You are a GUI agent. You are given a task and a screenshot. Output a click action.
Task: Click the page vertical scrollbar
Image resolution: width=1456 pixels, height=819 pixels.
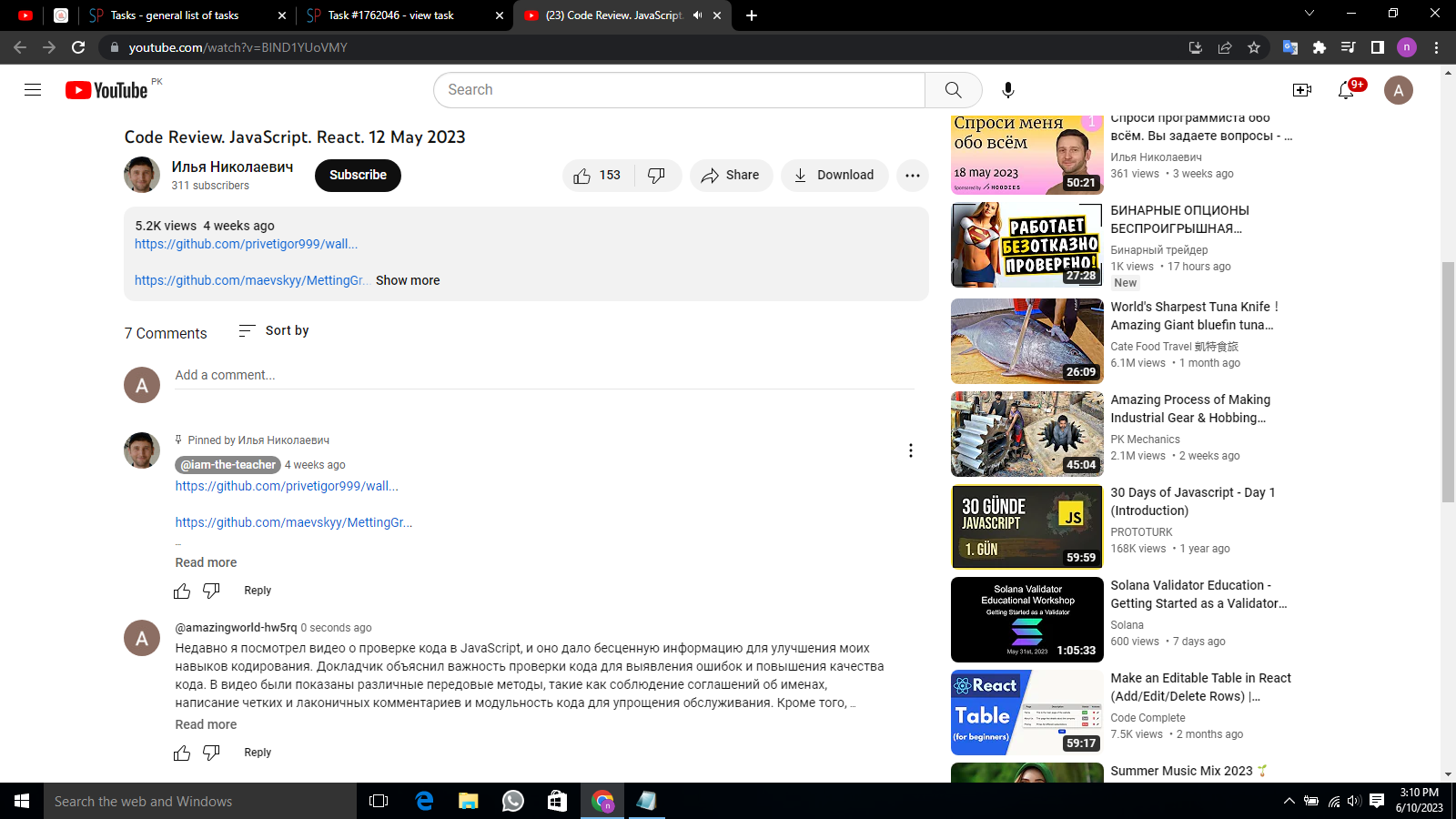pos(1448,382)
